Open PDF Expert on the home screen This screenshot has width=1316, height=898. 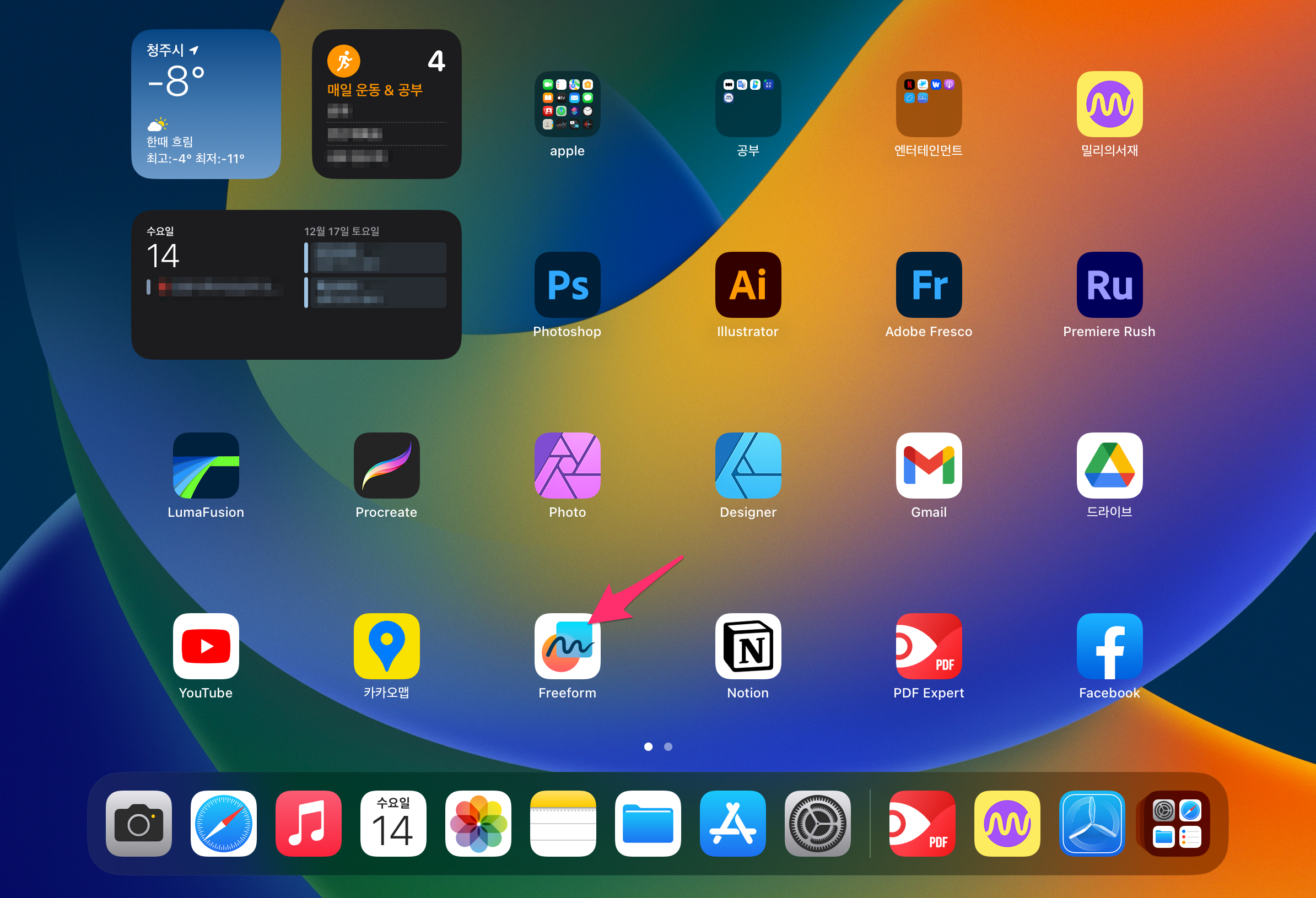928,646
